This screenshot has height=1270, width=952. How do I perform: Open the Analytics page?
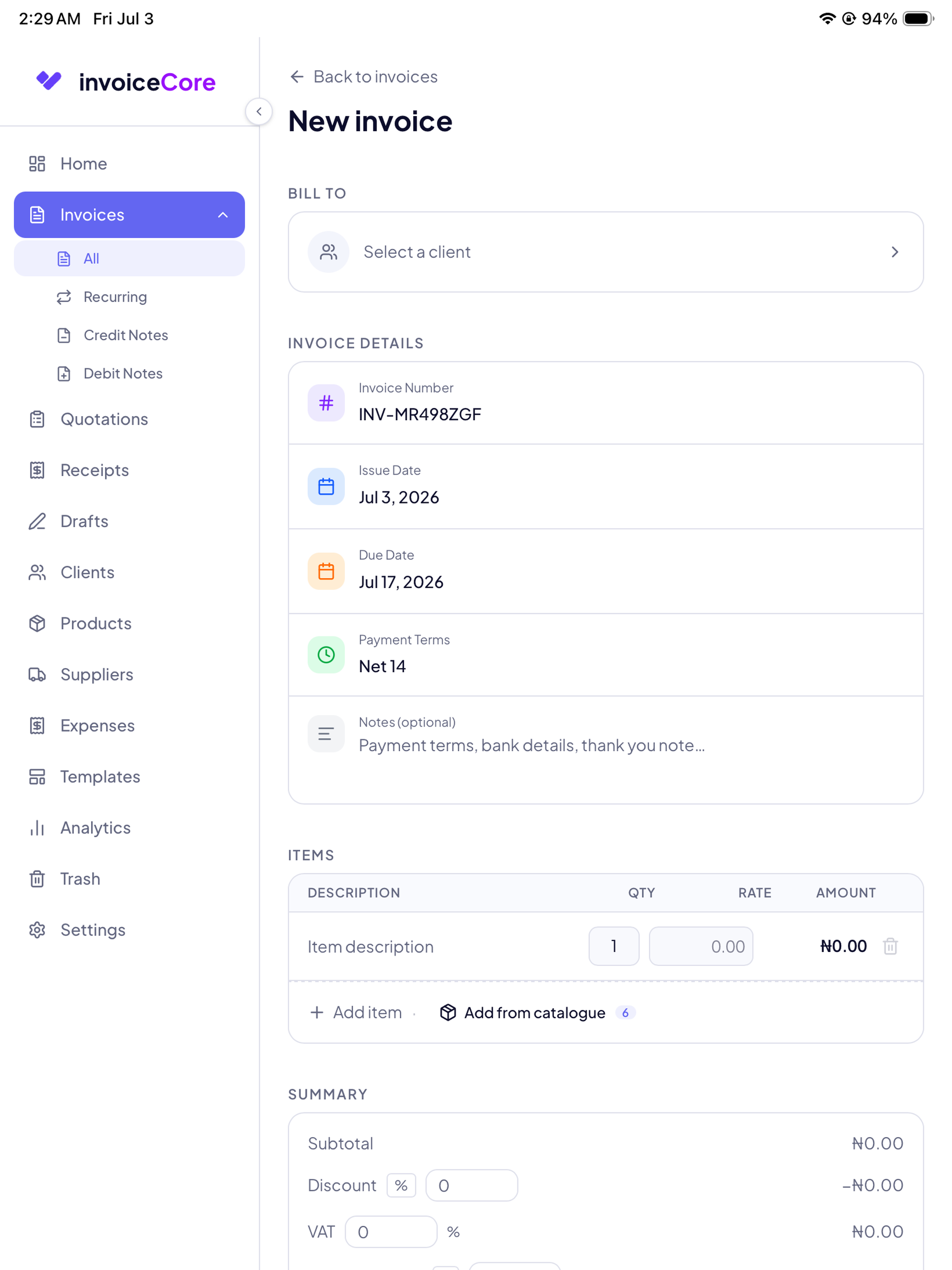[x=129, y=828]
